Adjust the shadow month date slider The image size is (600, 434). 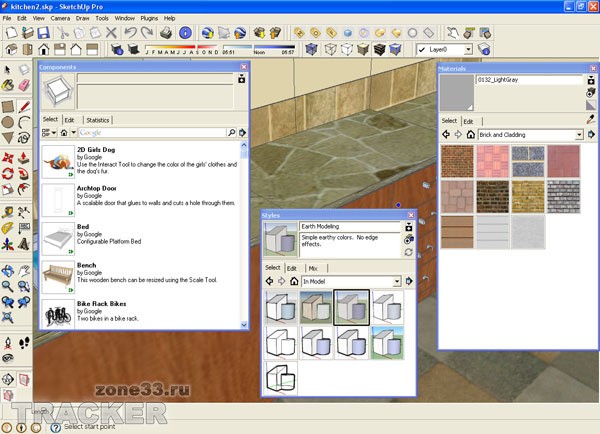(182, 47)
